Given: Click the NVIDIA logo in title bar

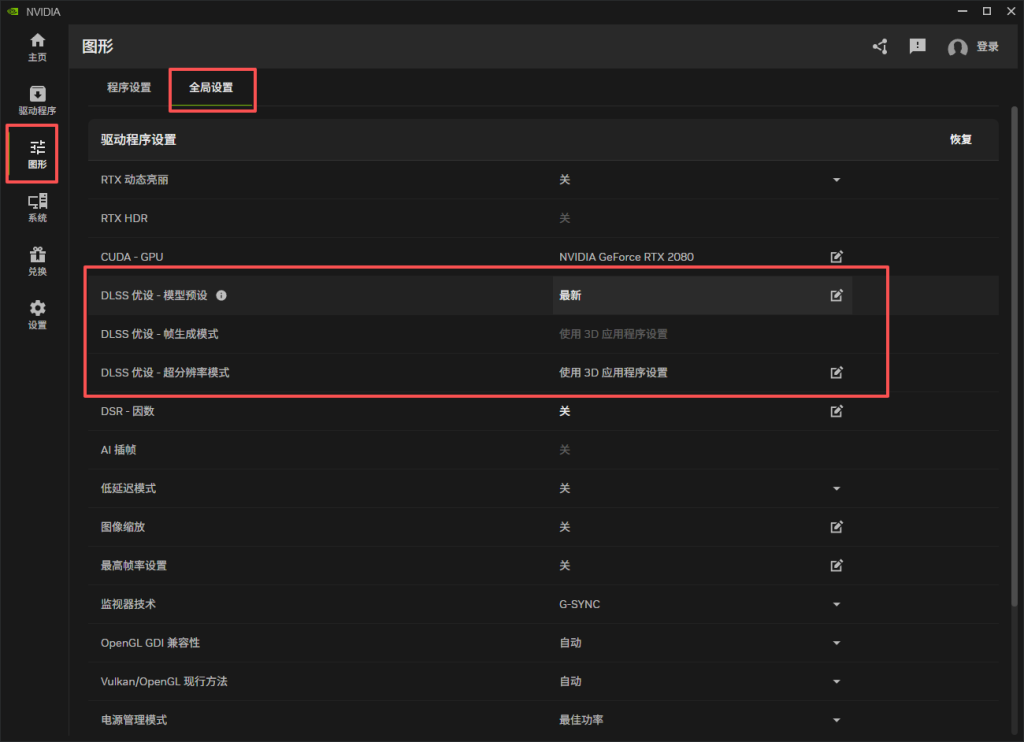Looking at the screenshot, I should tap(12, 12).
